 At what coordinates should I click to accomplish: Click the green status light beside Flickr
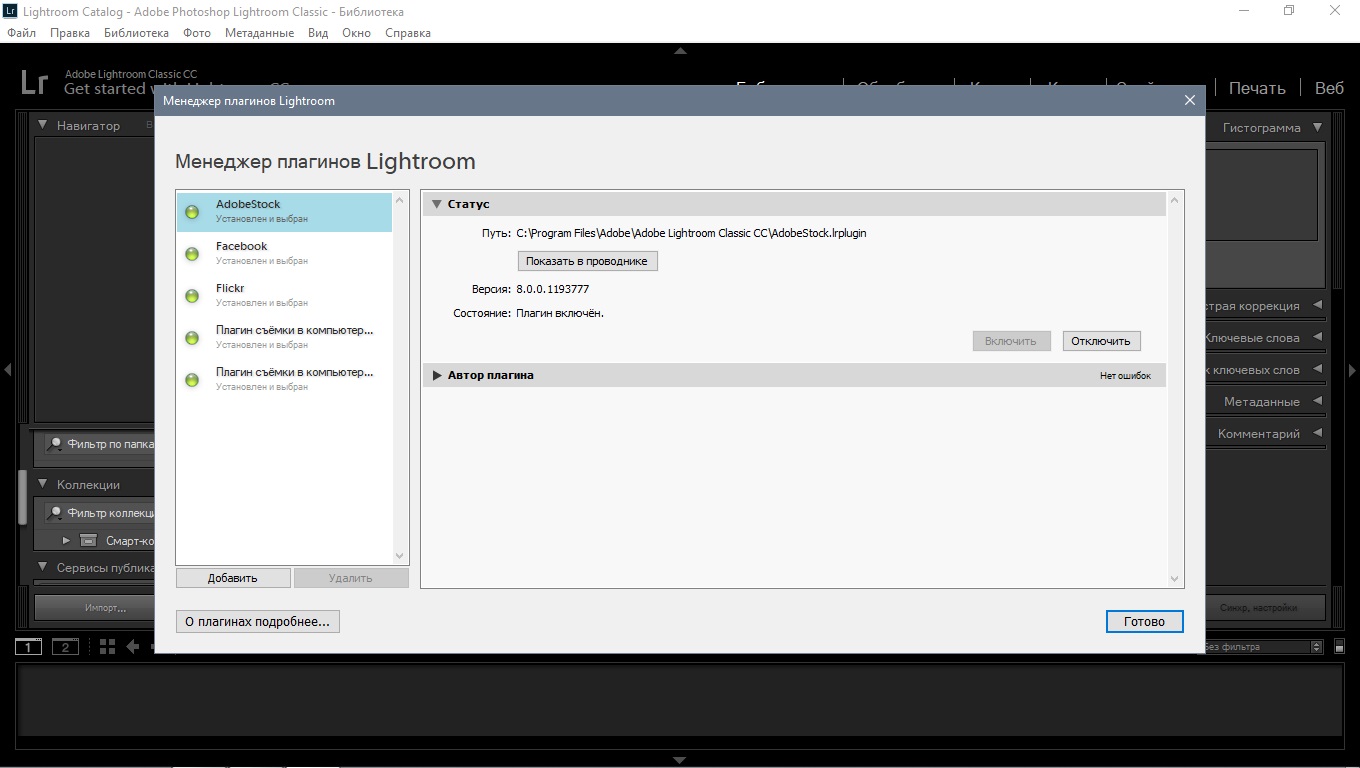pyautogui.click(x=193, y=296)
